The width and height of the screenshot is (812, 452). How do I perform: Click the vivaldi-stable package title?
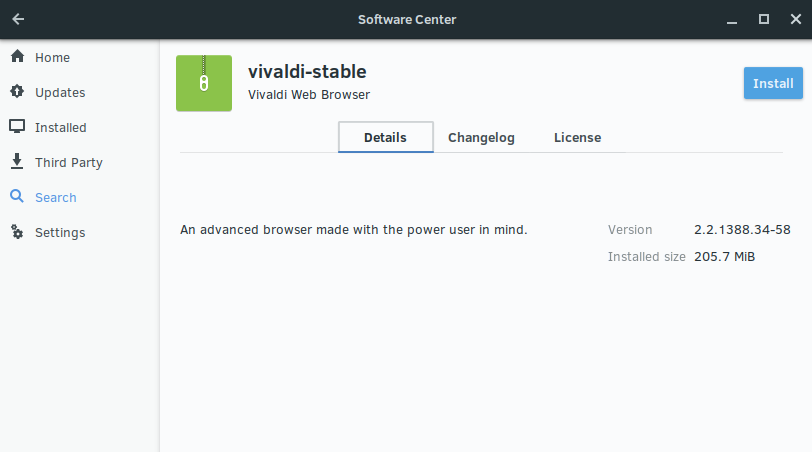pos(307,71)
